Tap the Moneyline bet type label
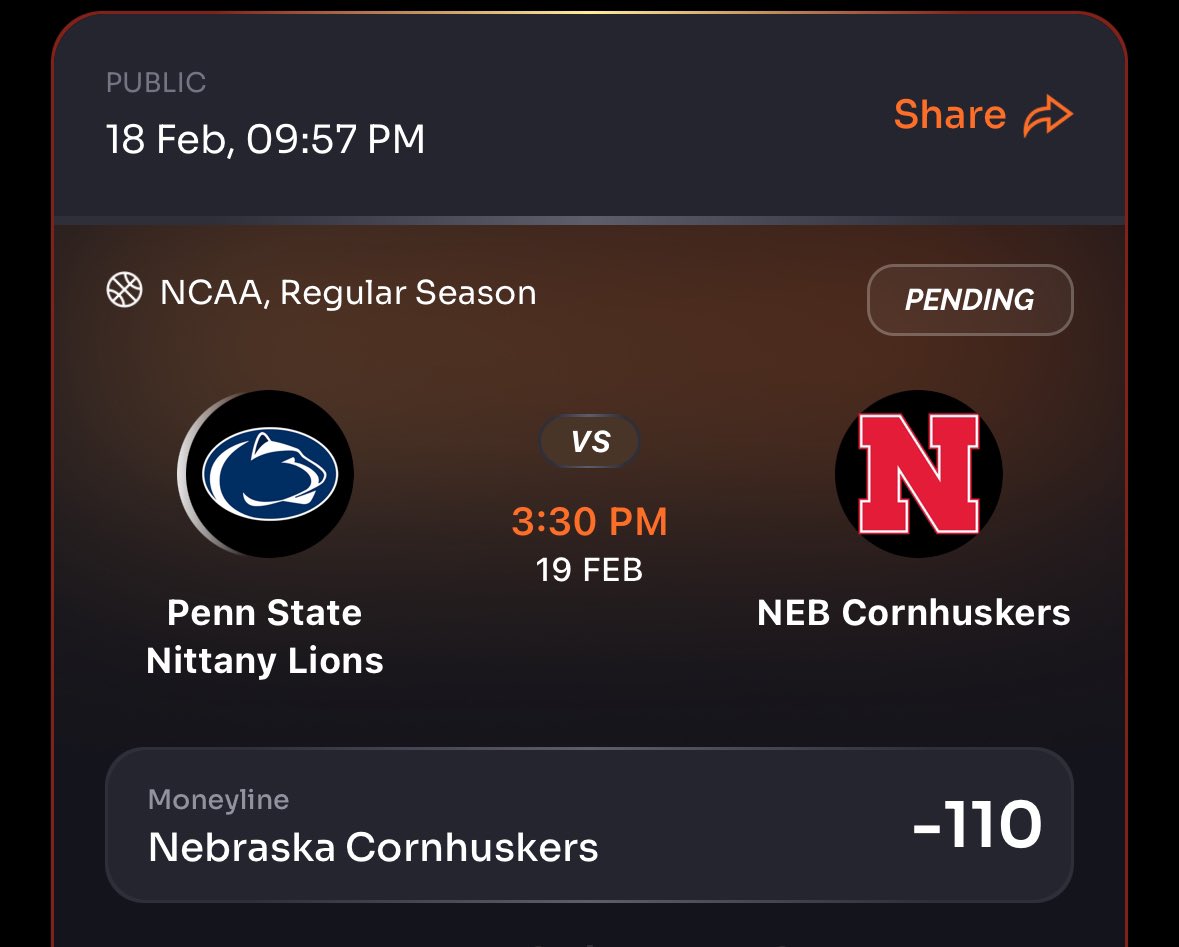Viewport: 1179px width, 947px height. (x=219, y=799)
